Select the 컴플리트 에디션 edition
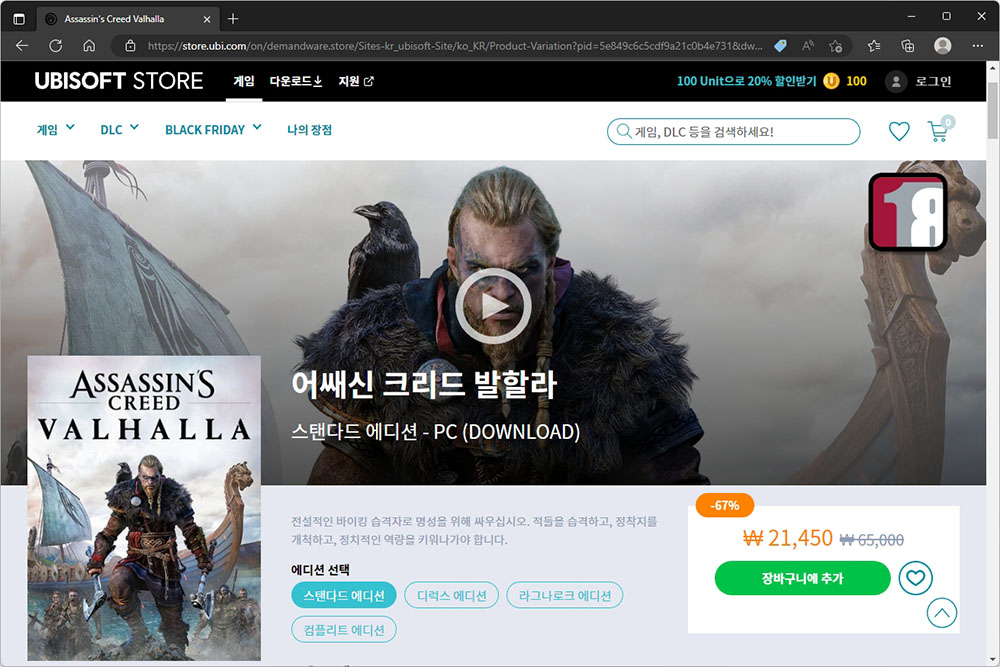 (x=344, y=629)
